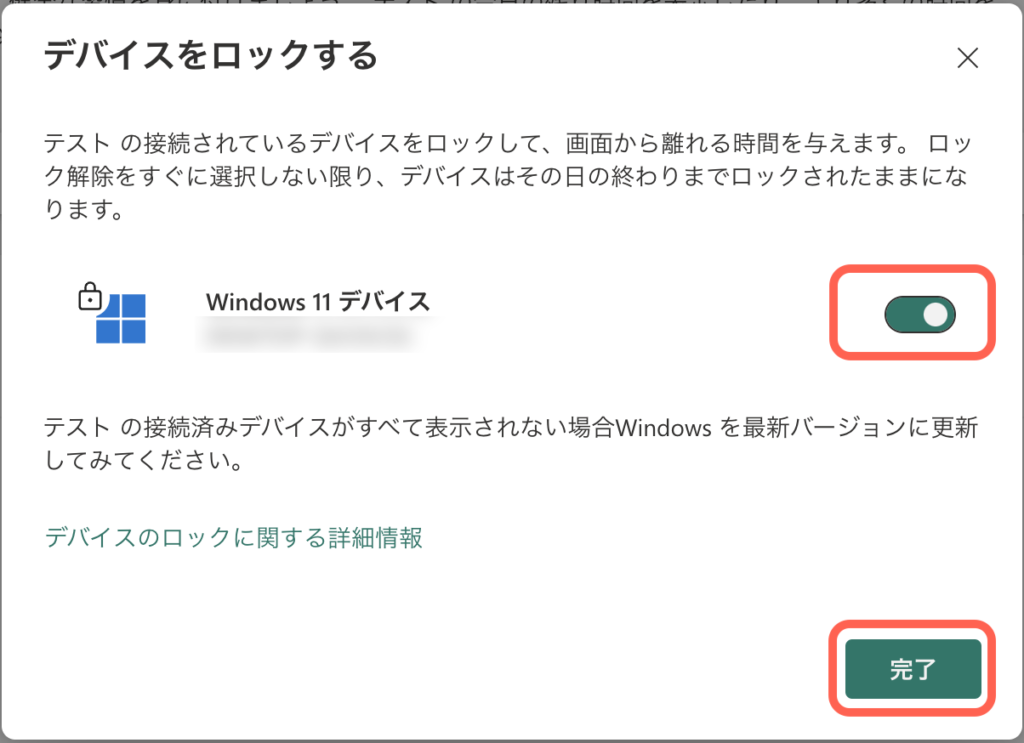Click the blurred device name under Windows 11 デバイス
Viewport: 1024px width, 743px height.
click(x=307, y=336)
